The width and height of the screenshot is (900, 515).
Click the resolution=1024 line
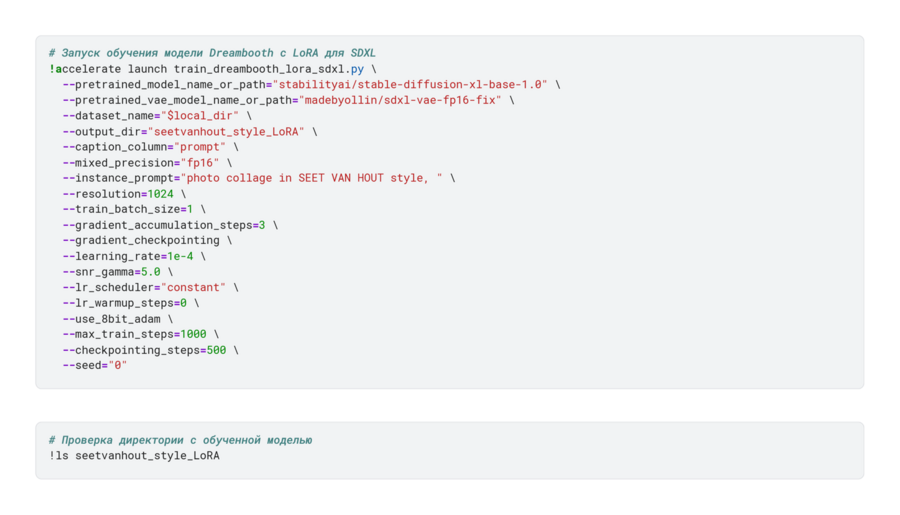(x=123, y=194)
